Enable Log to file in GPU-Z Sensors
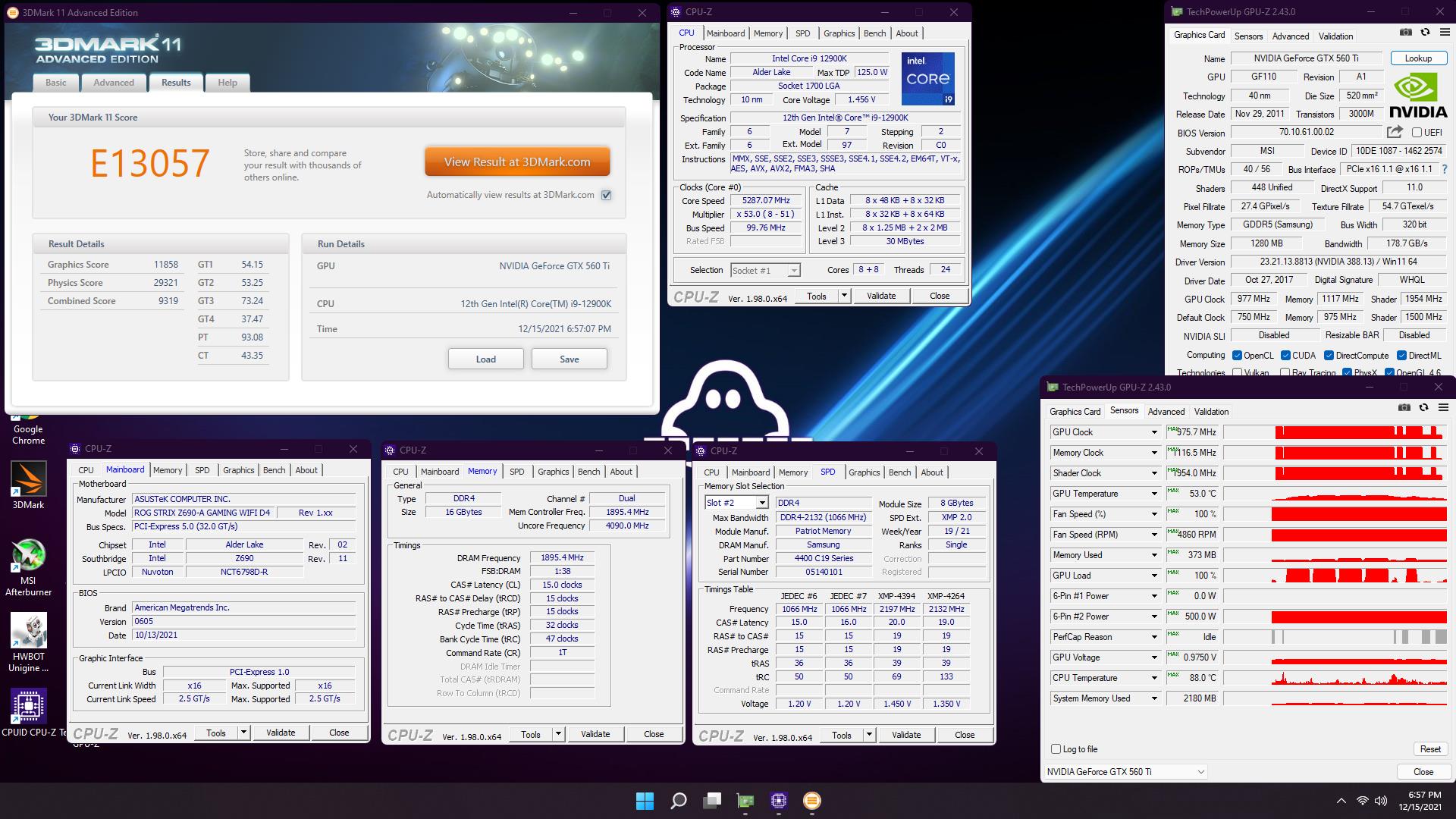Viewport: 1456px width, 819px height. pos(1056,749)
